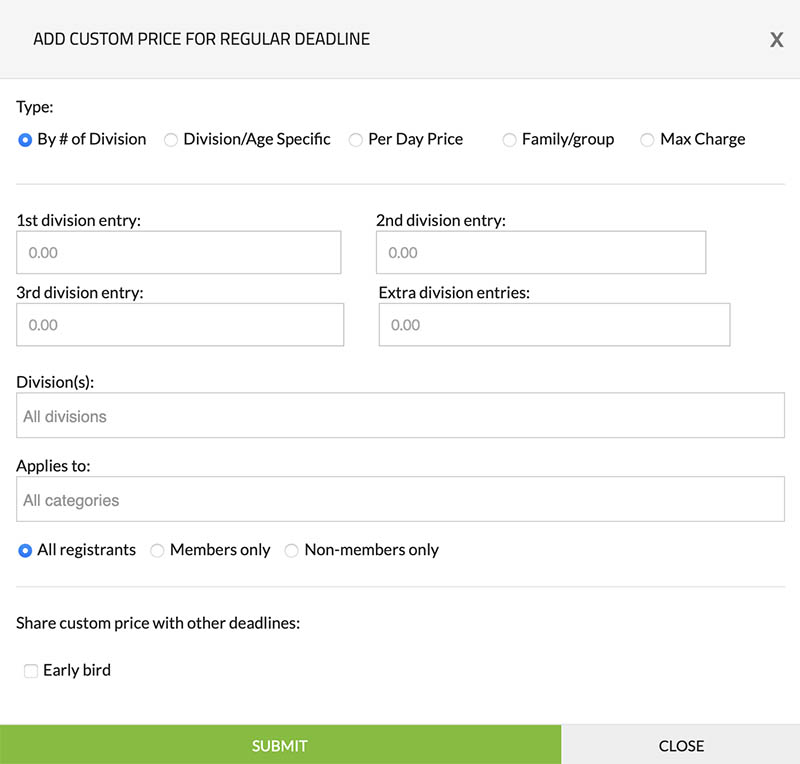Click the Add Custom Price dialog title
This screenshot has width=800, height=764.
[x=201, y=39]
